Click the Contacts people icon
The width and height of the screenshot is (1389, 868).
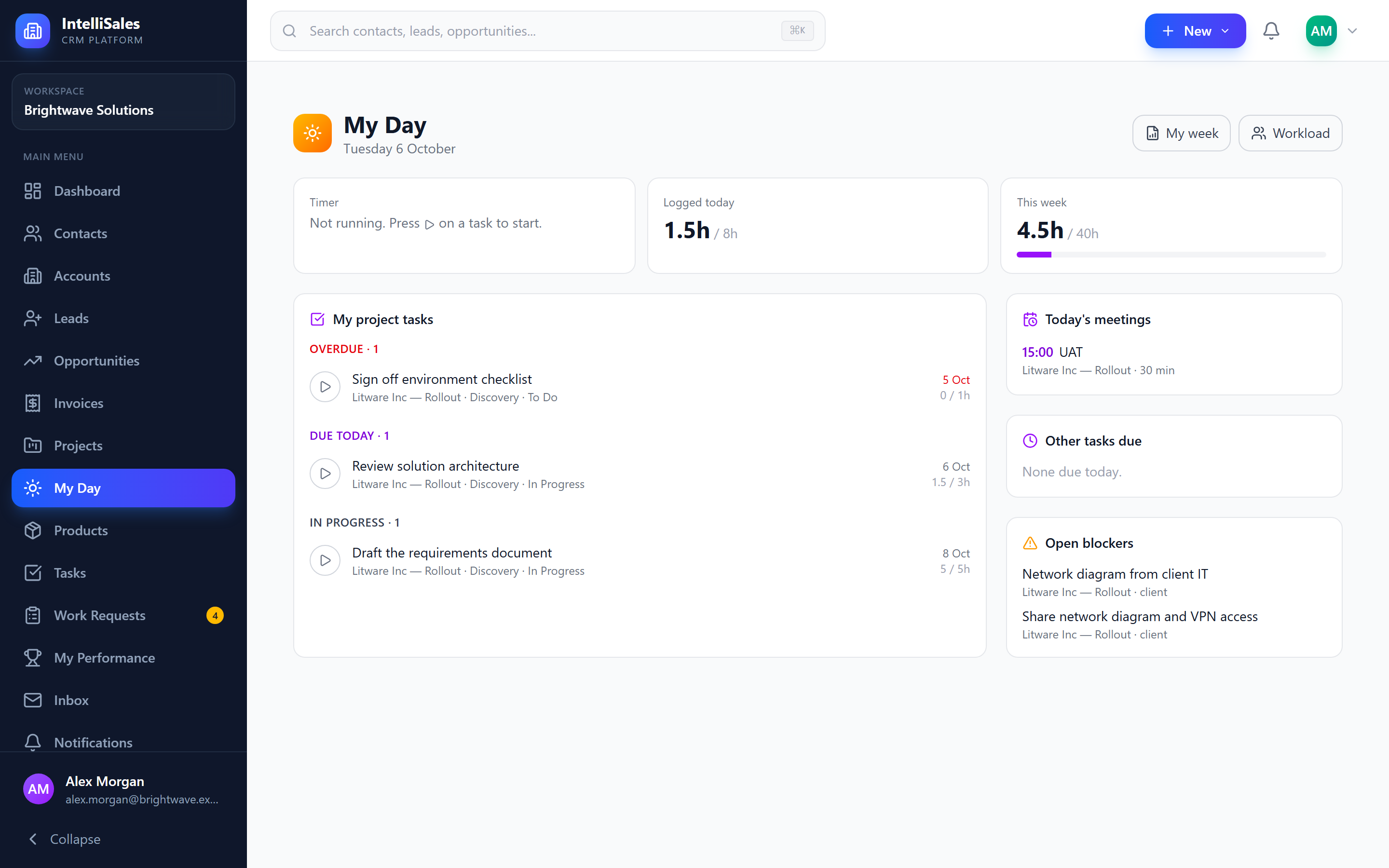click(33, 234)
